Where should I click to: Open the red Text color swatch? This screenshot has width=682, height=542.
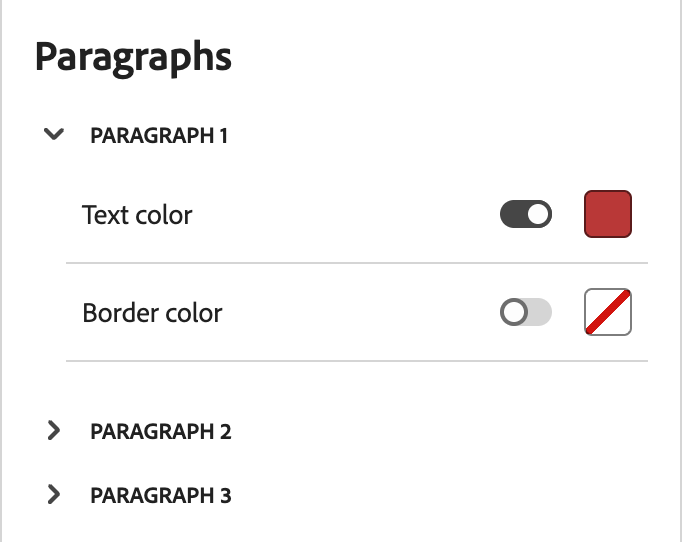tap(608, 215)
